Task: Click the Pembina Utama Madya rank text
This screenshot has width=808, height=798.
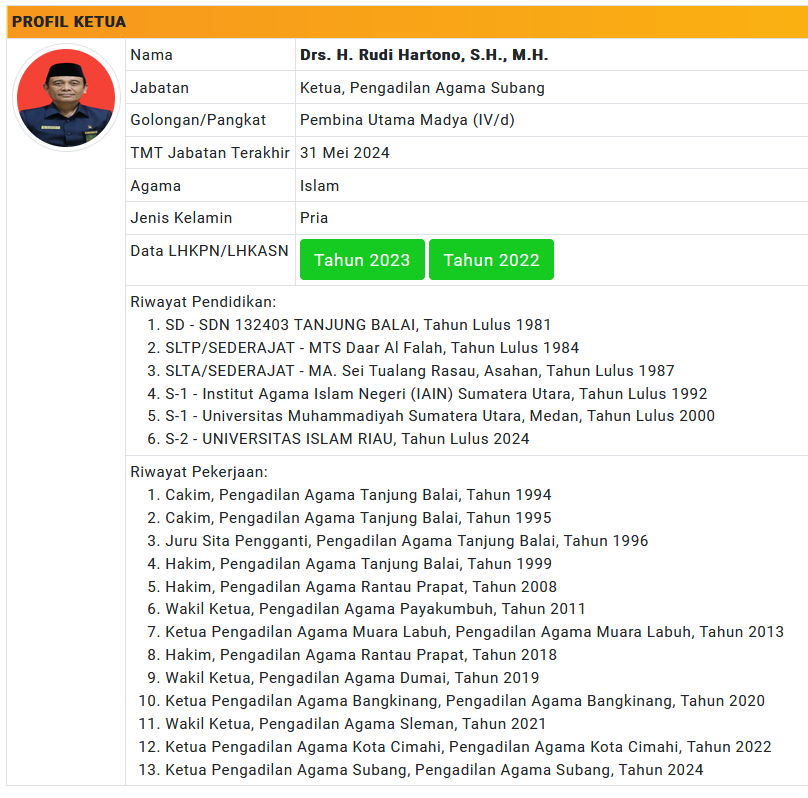Action: [x=421, y=120]
